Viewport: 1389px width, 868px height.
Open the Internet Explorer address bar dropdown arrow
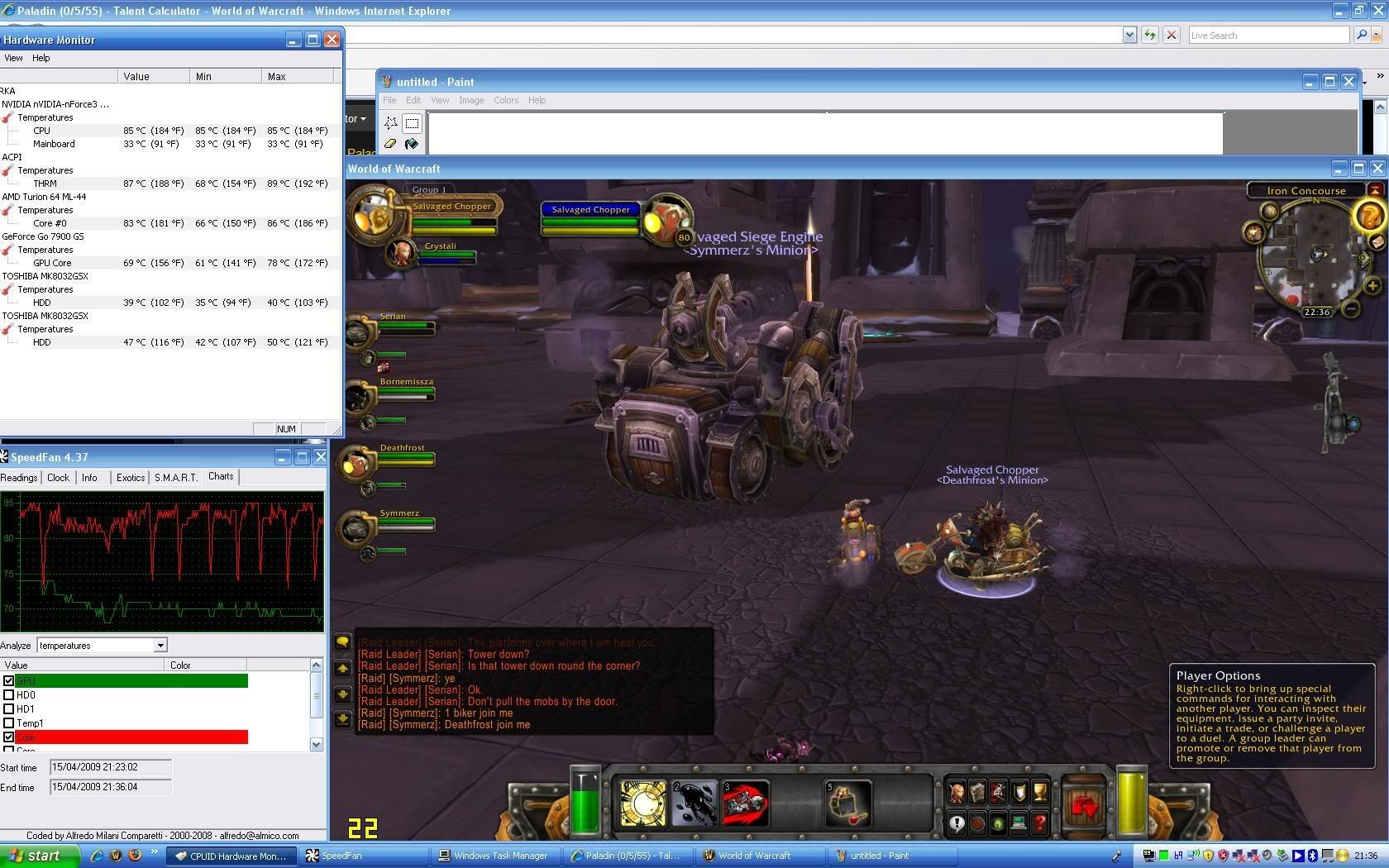1129,35
